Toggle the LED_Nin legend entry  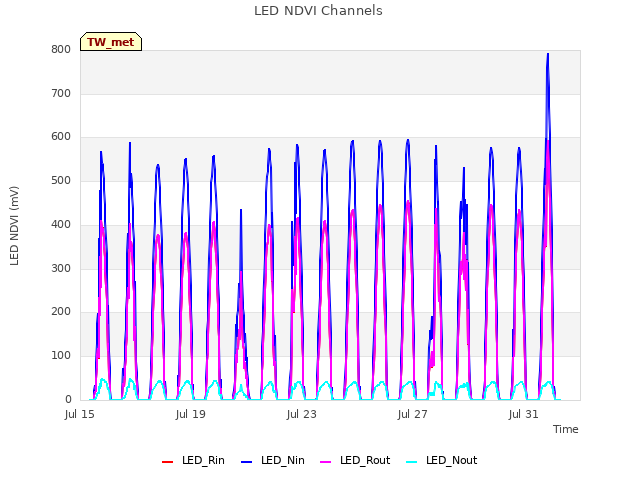273,460
